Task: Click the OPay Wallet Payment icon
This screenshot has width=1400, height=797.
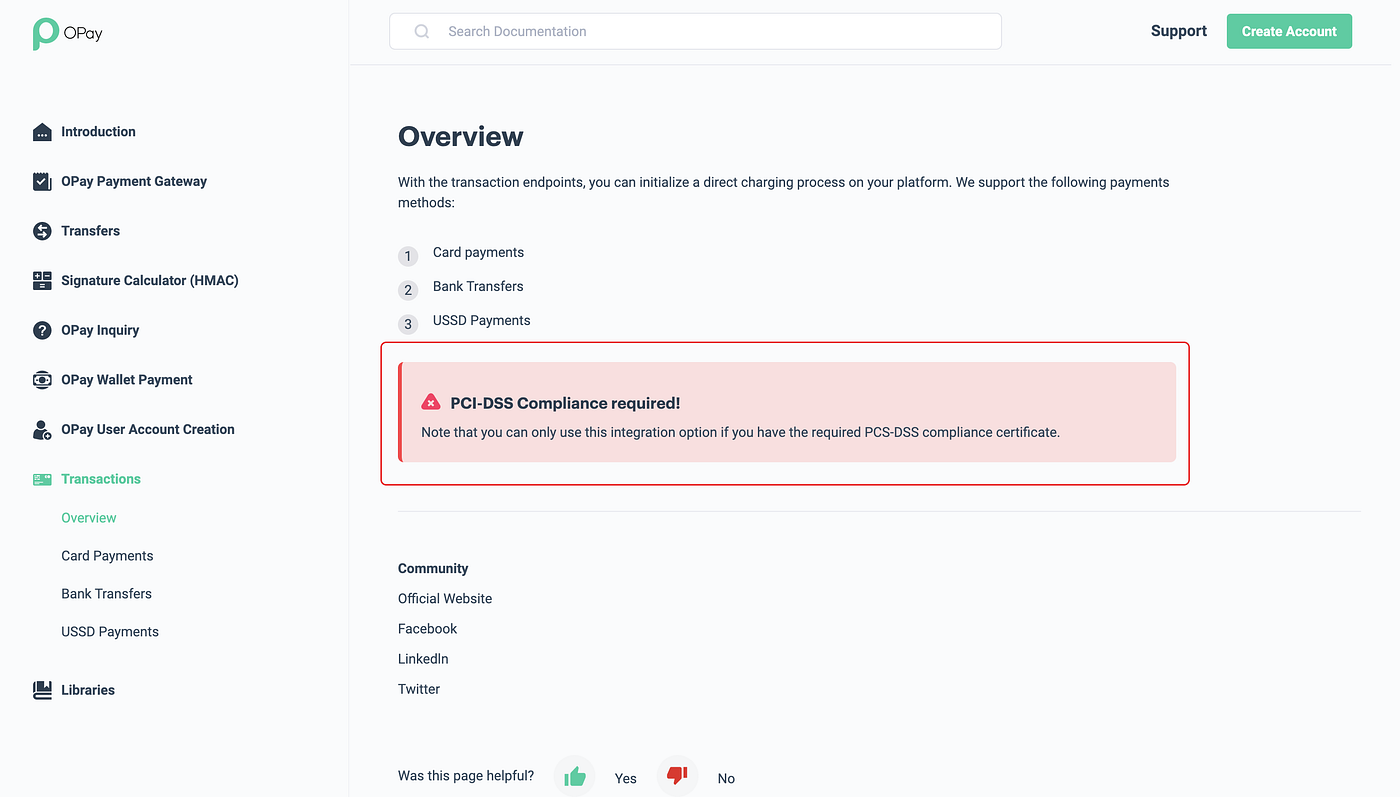Action: (x=42, y=380)
